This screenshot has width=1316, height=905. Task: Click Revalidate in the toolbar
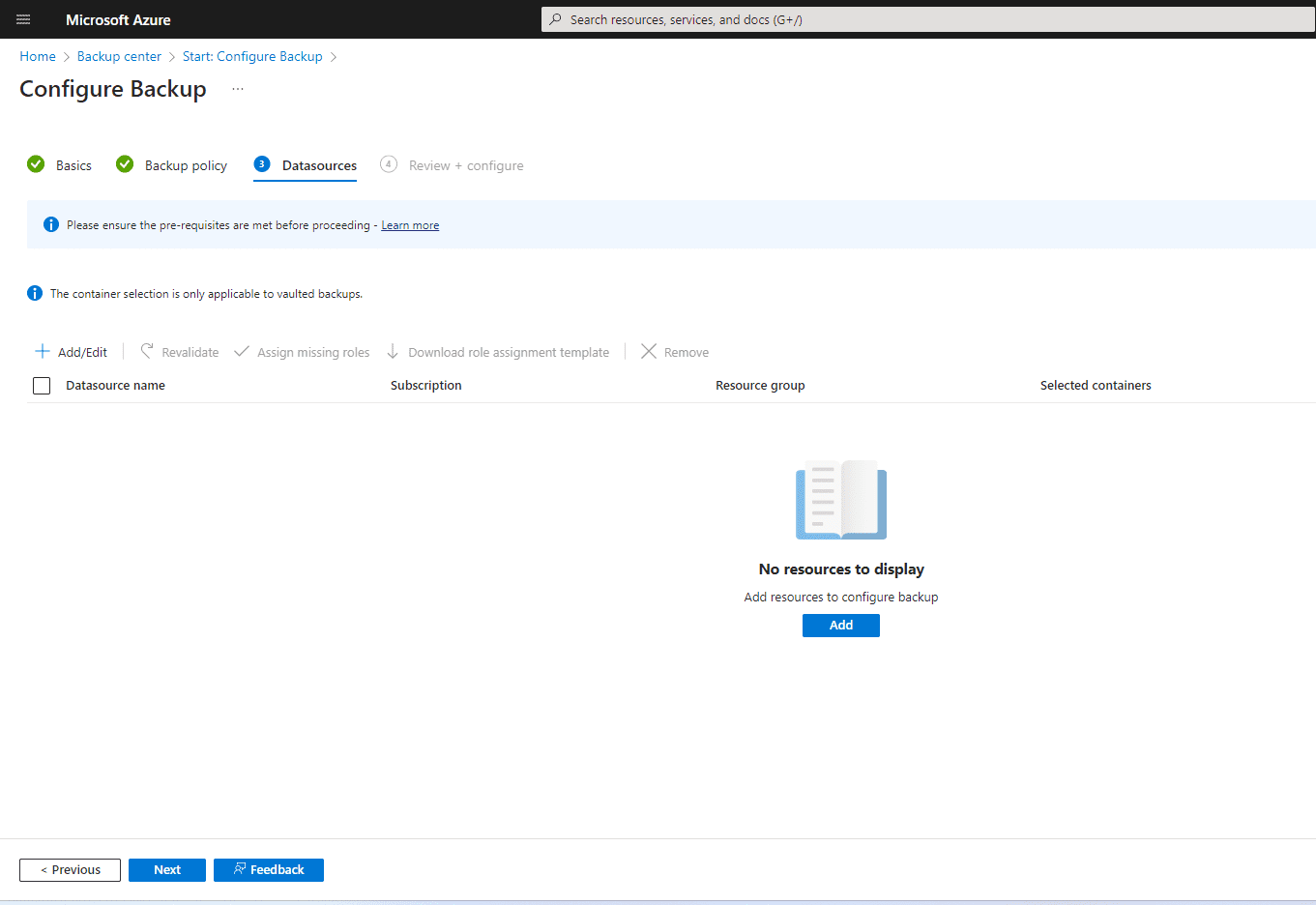[180, 352]
